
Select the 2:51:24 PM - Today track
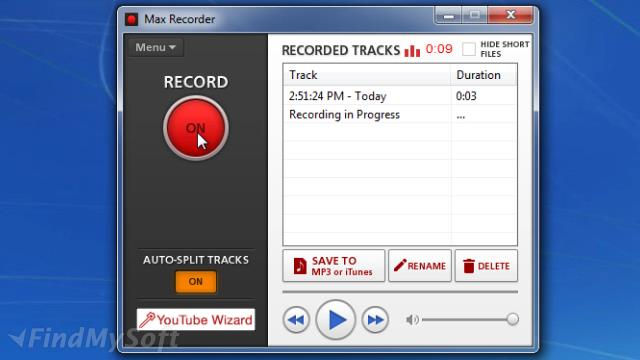pyautogui.click(x=400, y=96)
